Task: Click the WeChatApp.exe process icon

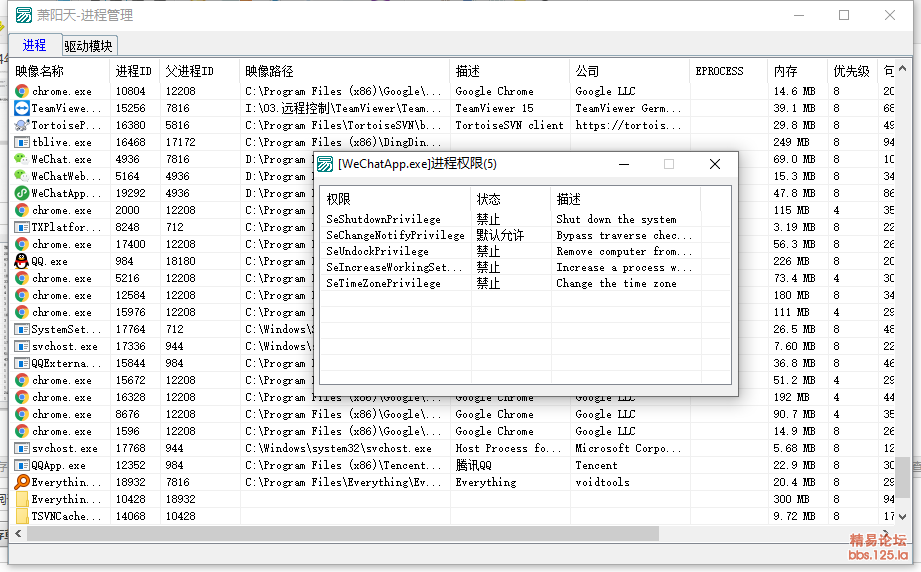Action: click(x=22, y=193)
